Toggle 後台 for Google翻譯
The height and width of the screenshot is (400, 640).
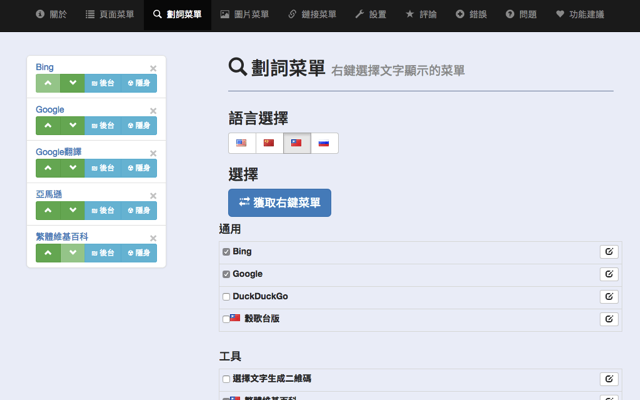click(x=103, y=168)
